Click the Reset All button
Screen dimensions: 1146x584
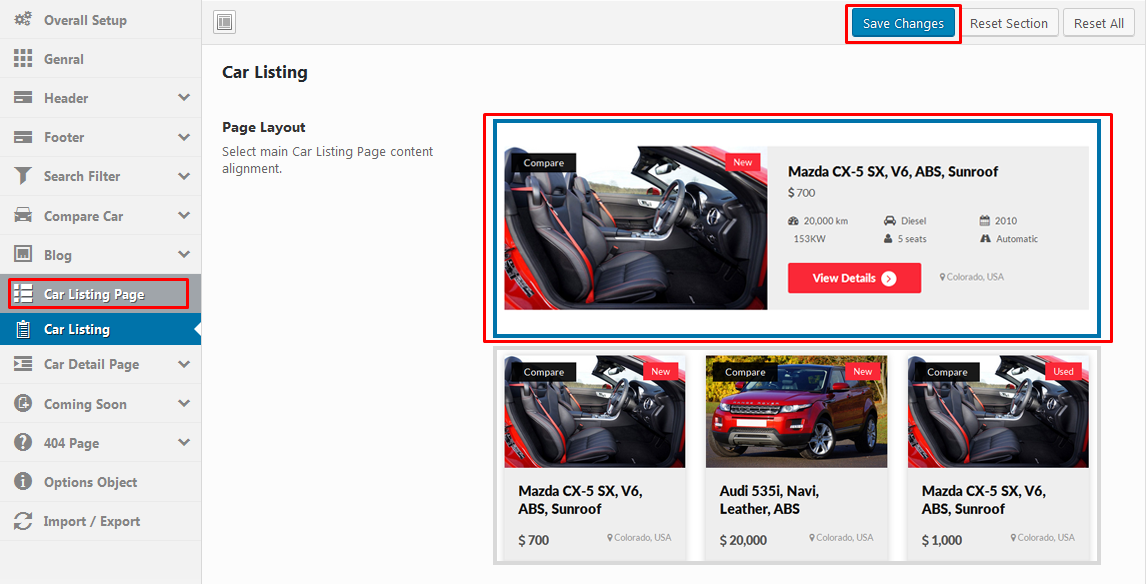tap(1098, 23)
